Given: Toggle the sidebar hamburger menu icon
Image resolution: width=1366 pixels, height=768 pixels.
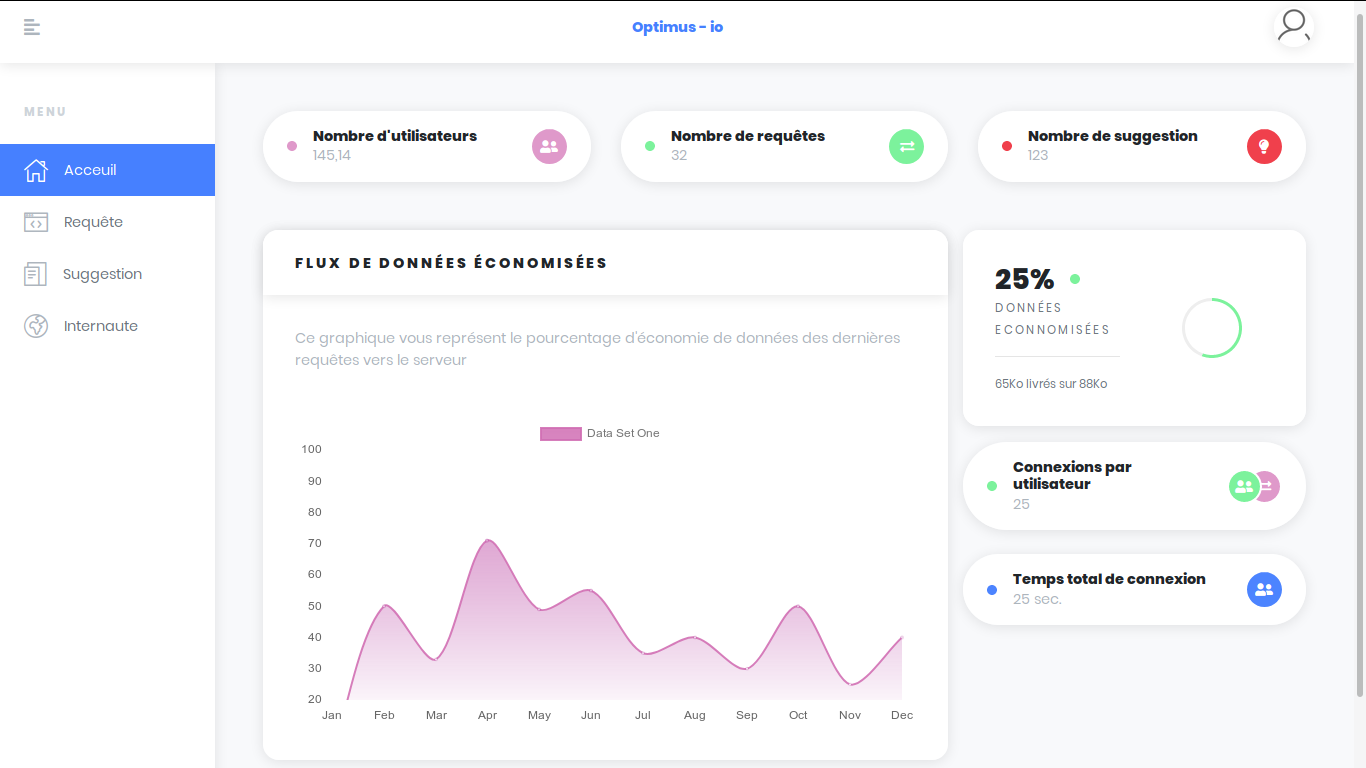Looking at the screenshot, I should pos(32,27).
